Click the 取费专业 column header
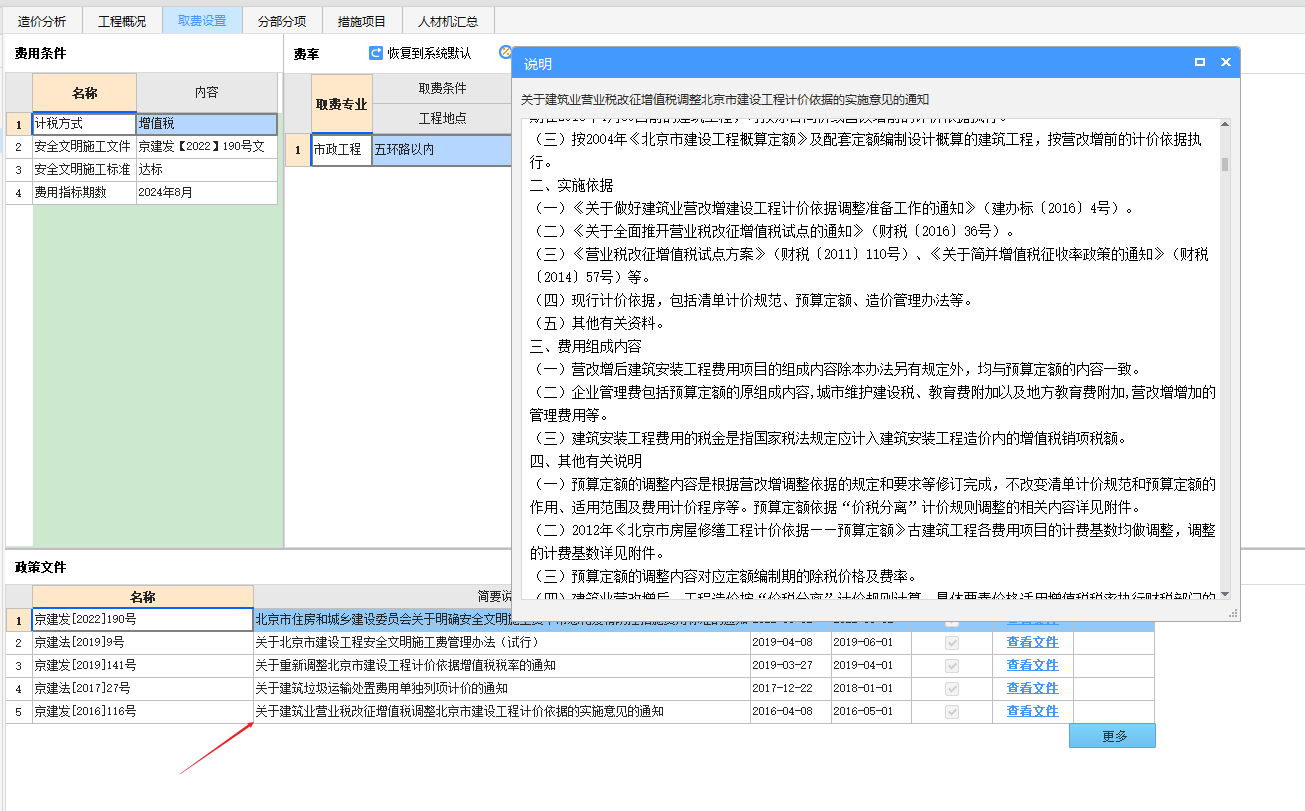This screenshot has width=1305, height=811. coord(341,104)
